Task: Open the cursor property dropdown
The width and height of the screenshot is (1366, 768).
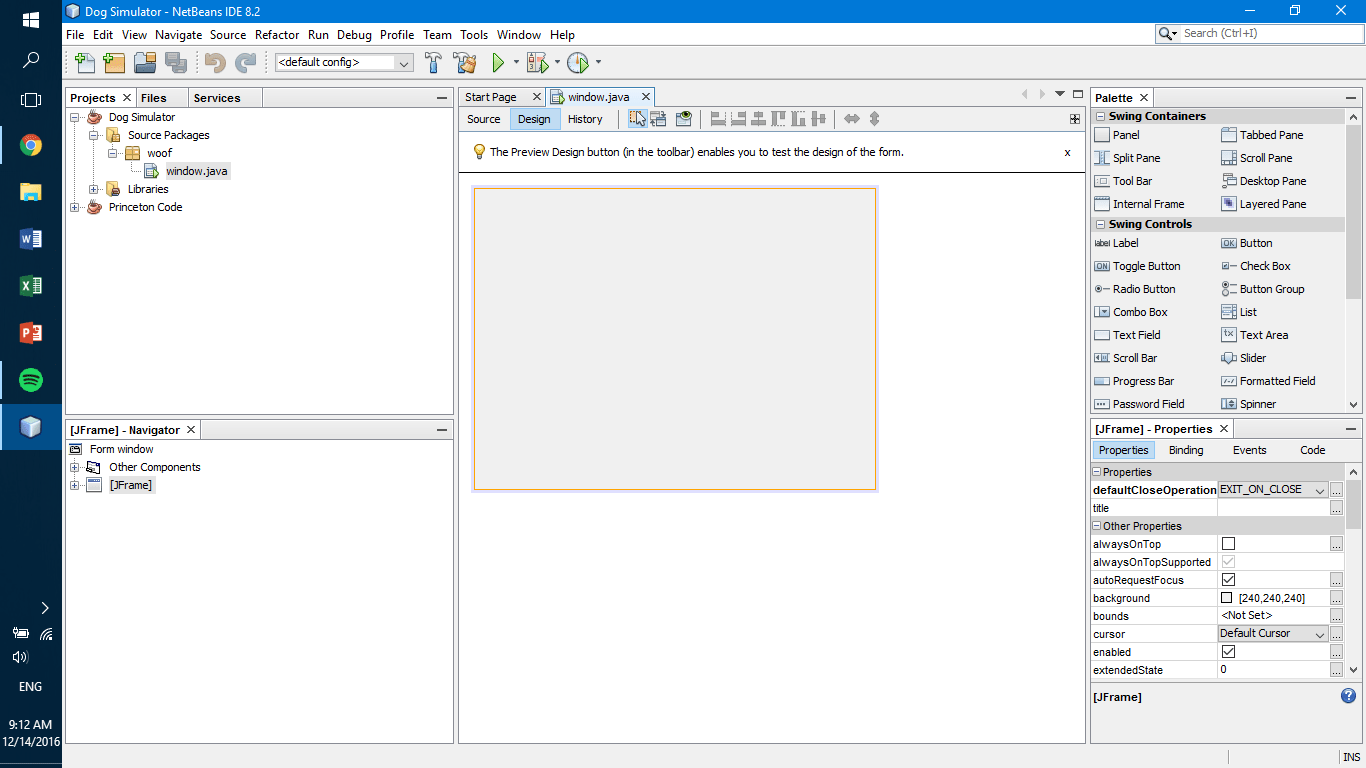Action: (x=1320, y=634)
